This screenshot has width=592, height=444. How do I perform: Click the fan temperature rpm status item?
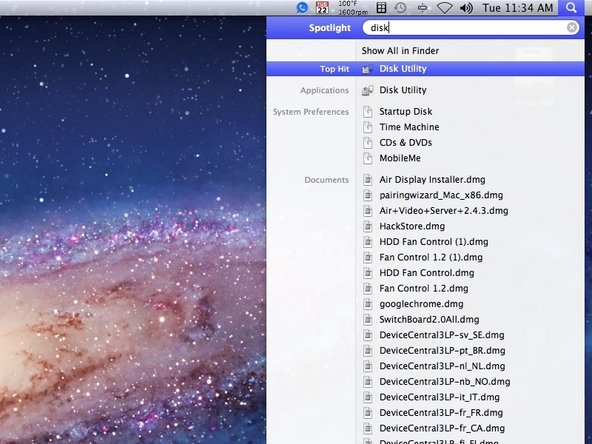[353, 8]
